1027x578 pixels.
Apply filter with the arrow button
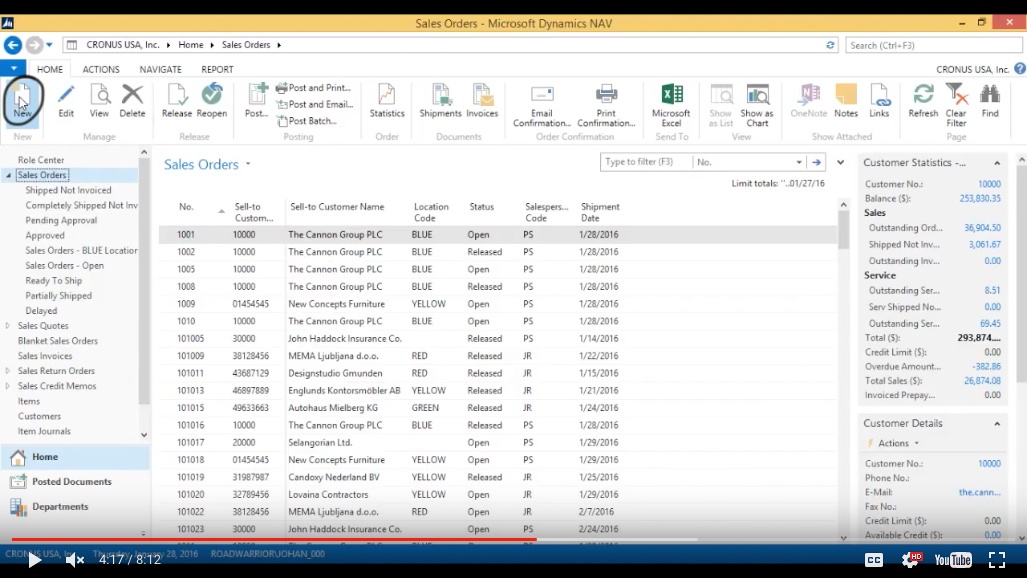point(816,162)
